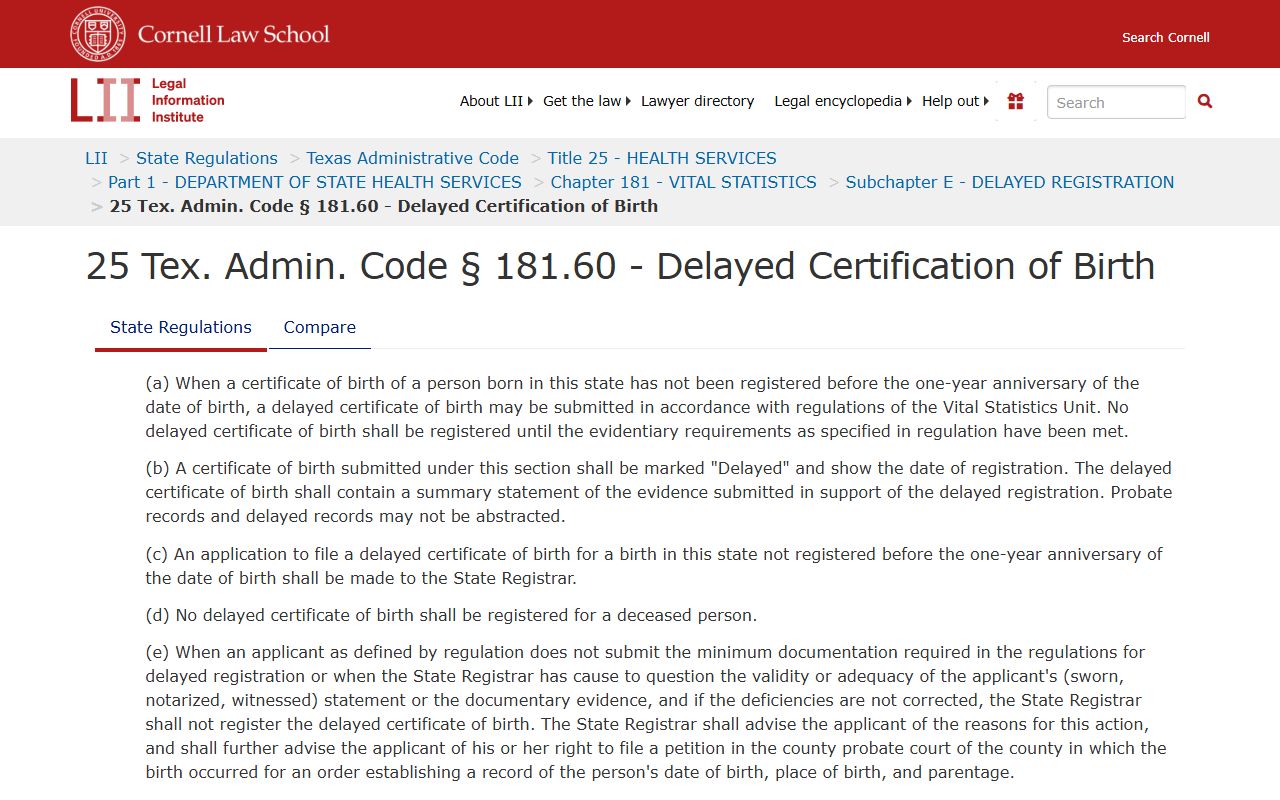Click the red gift donate icon
The height and width of the screenshot is (800, 1280).
[x=1016, y=101]
